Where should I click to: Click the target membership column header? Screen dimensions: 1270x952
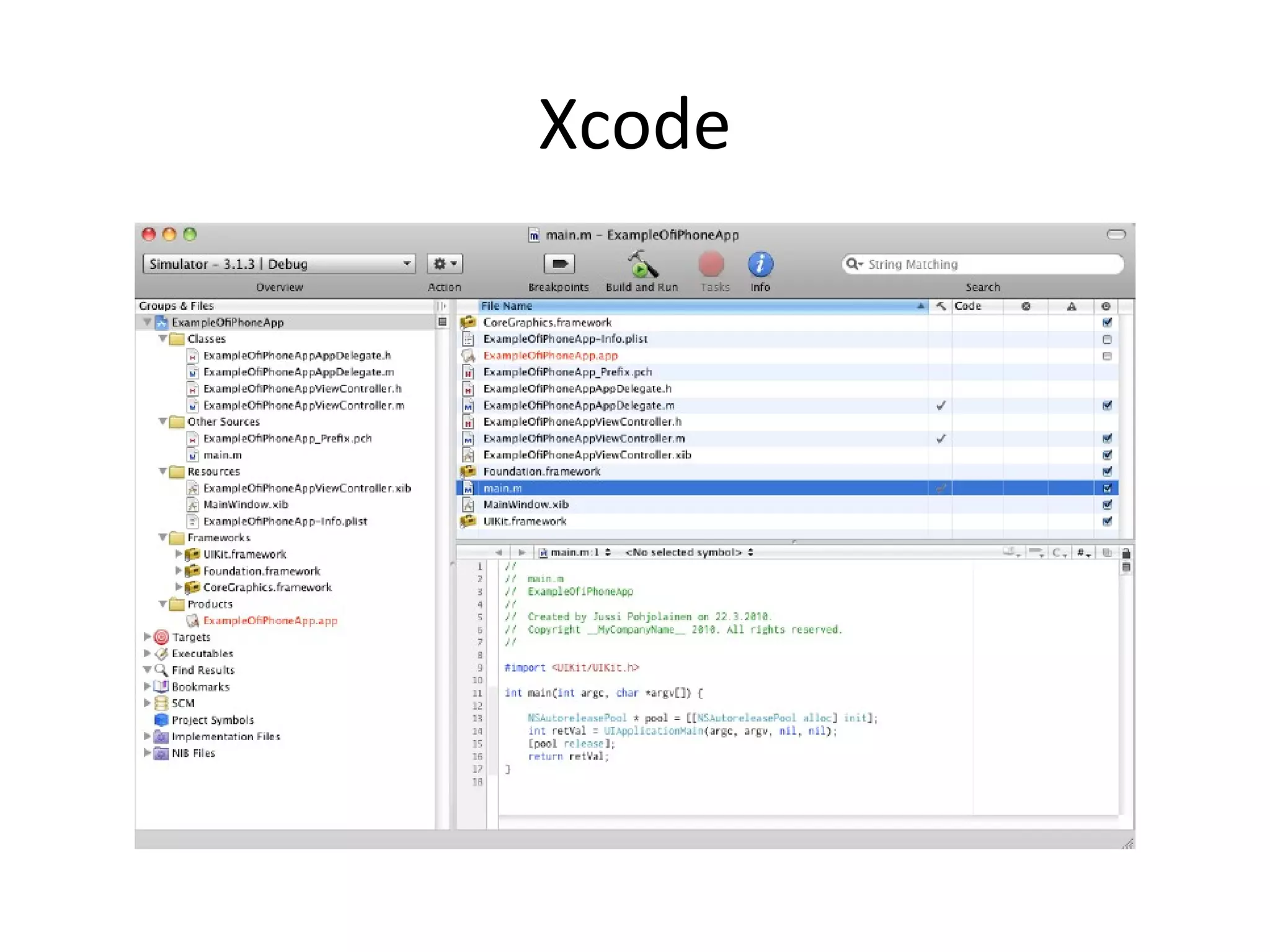coord(1106,306)
